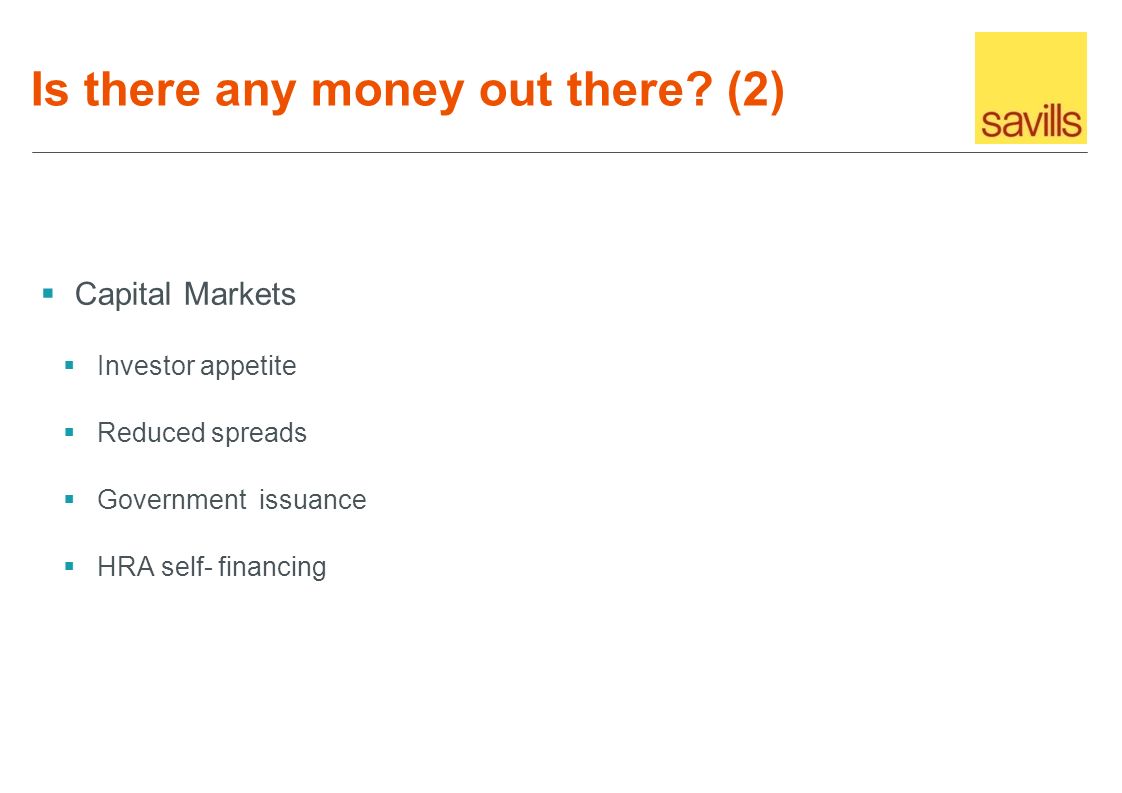Click the bullet marker beside HRA self-financing
Image resolution: width=1122 pixels, height=793 pixels.
[x=69, y=566]
